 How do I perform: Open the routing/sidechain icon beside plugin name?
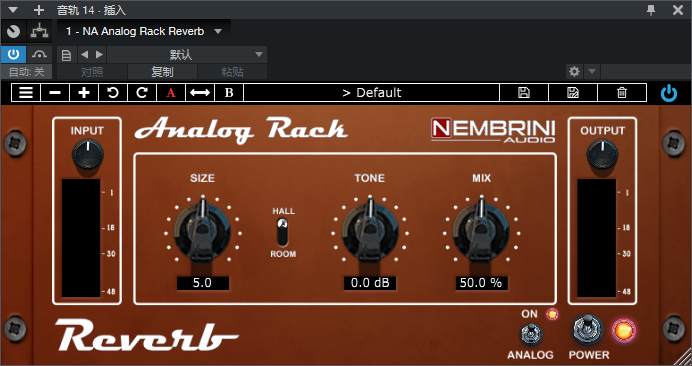point(39,31)
